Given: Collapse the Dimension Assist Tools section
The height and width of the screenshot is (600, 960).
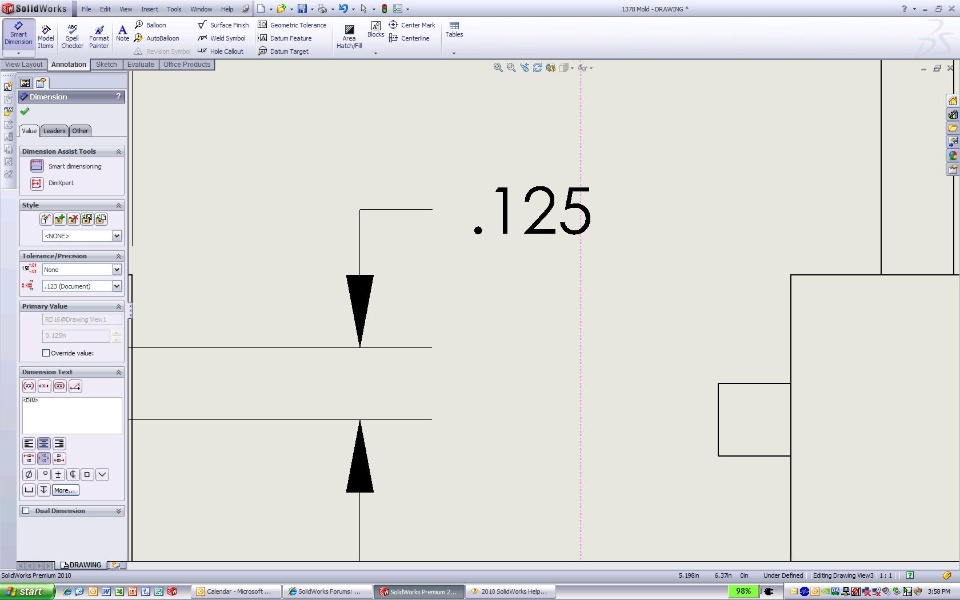Looking at the screenshot, I should [119, 151].
